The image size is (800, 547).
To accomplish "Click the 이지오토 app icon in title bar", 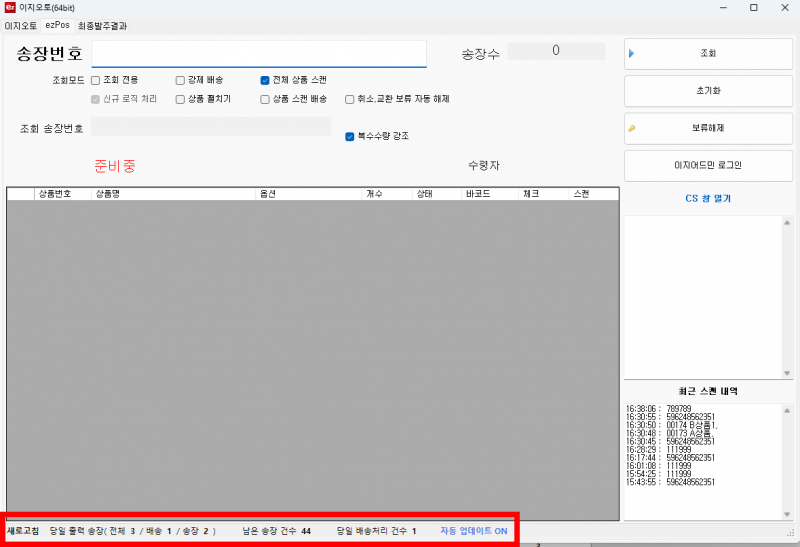I will (x=10, y=7).
